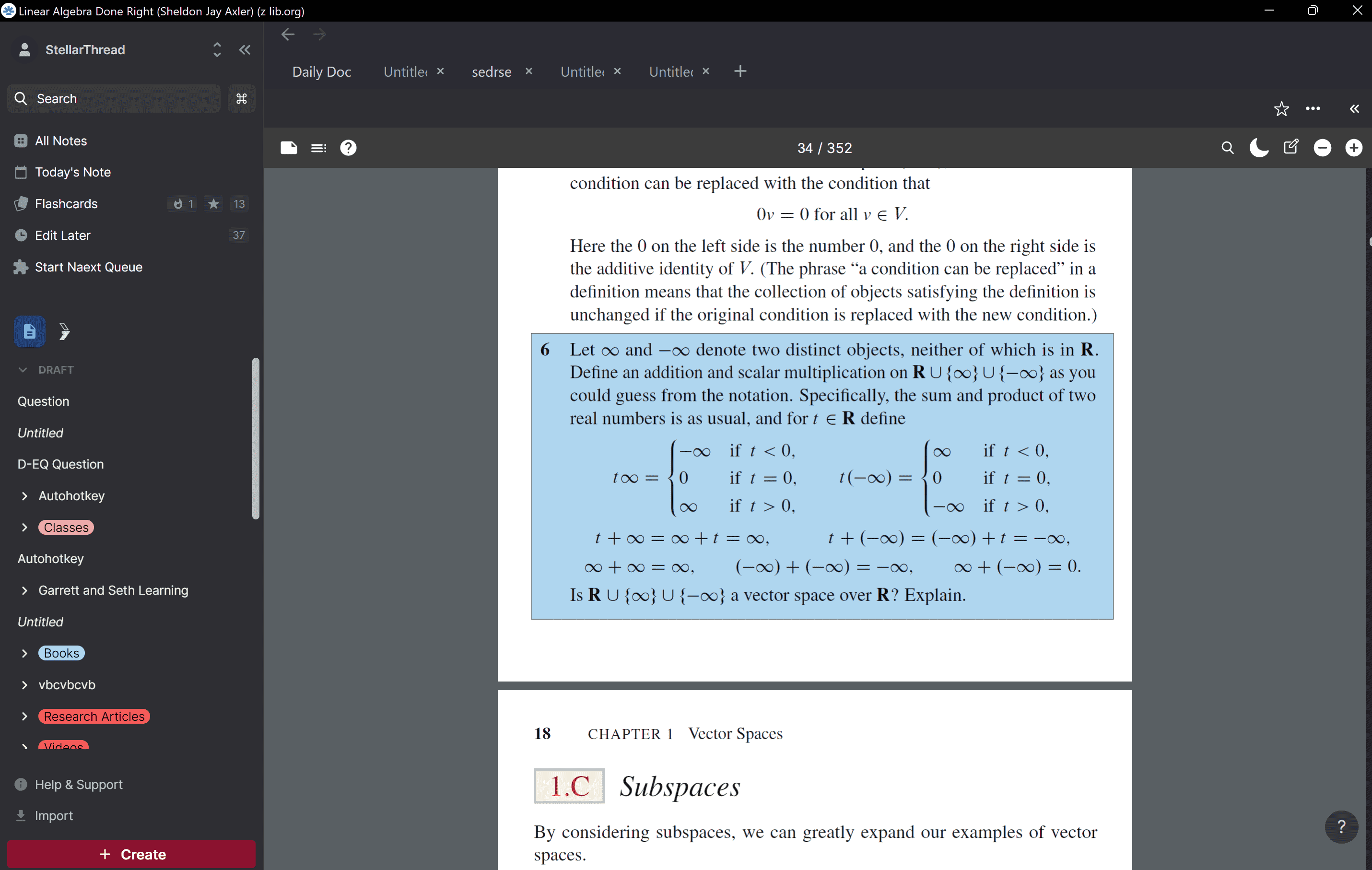Open the floating help question button
This screenshot has height=870, width=1372.
[x=1342, y=827]
